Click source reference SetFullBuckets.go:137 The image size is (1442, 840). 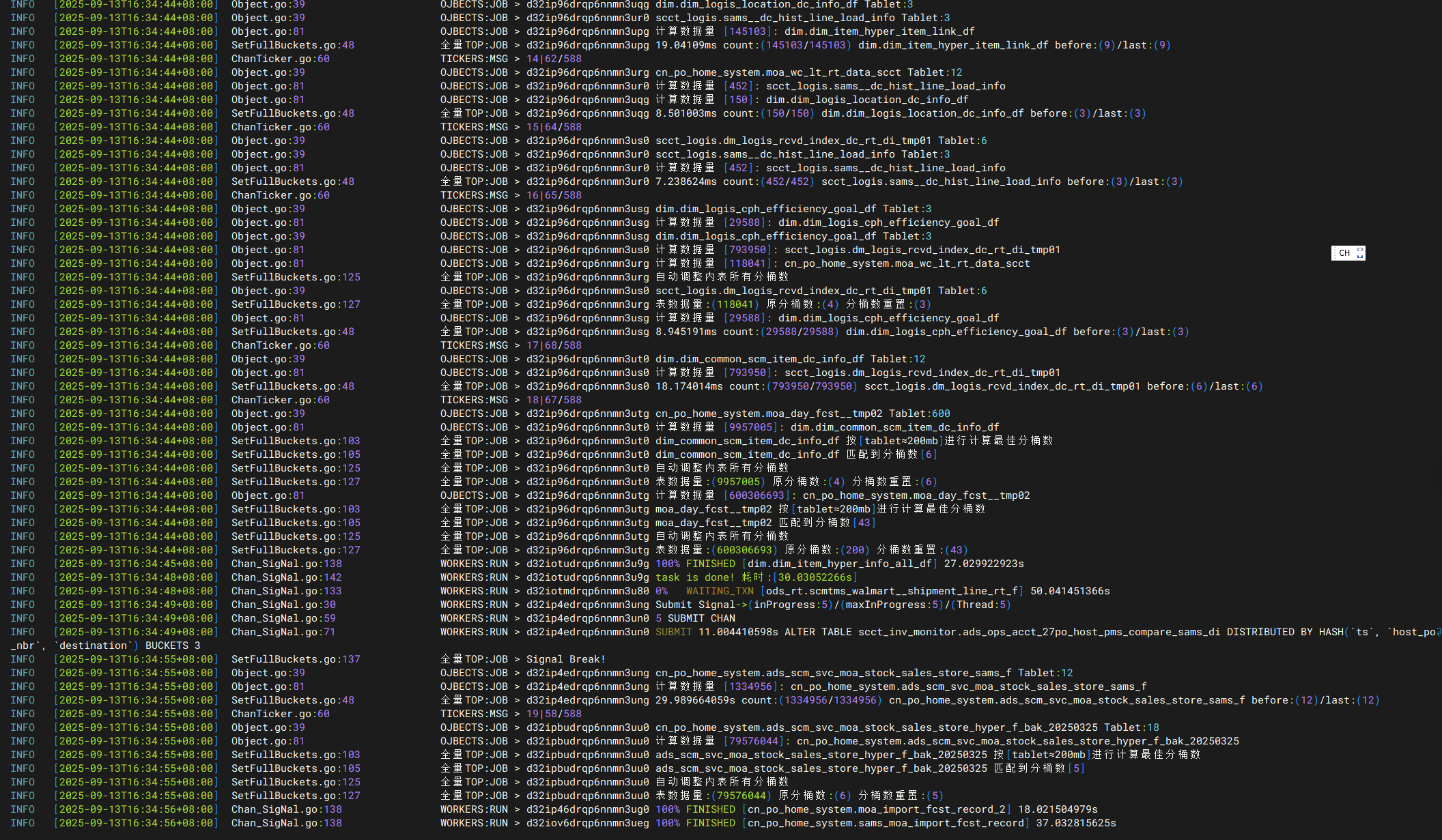(296, 659)
